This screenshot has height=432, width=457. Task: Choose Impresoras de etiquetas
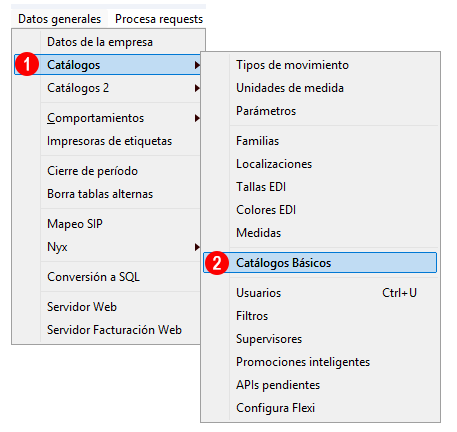click(x=109, y=141)
